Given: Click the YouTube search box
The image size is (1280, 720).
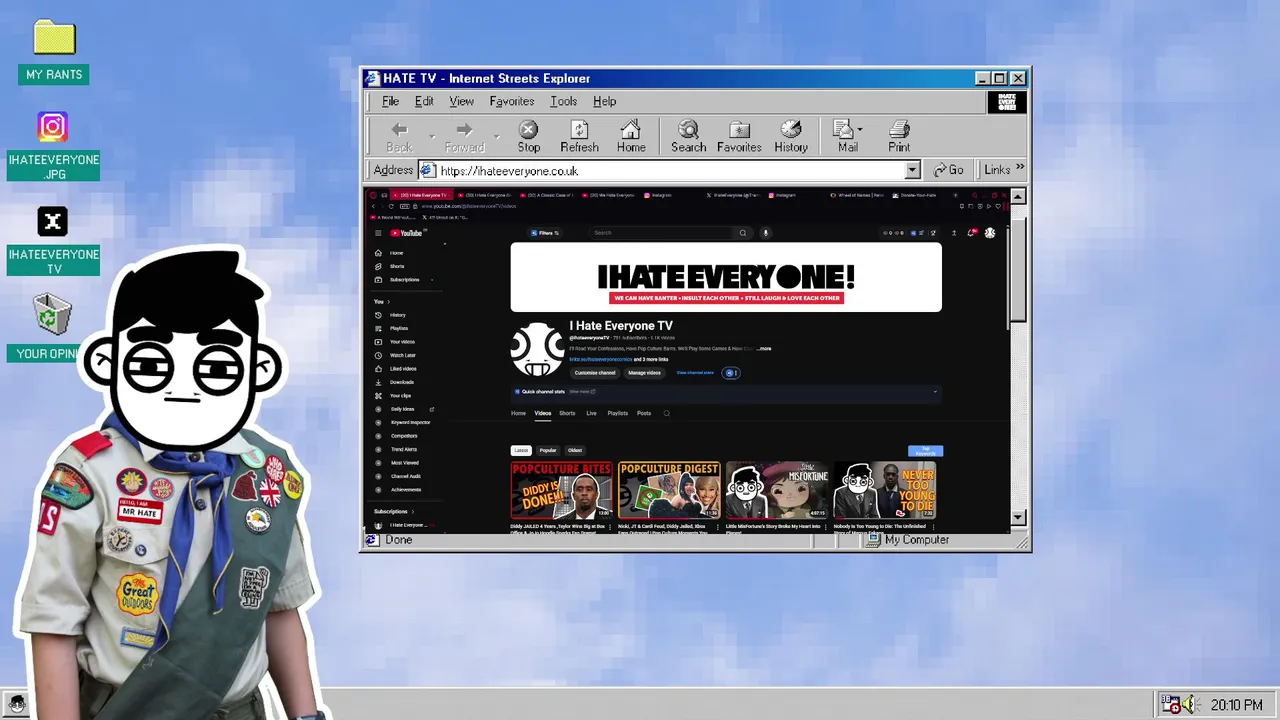Looking at the screenshot, I should pyautogui.click(x=661, y=233).
